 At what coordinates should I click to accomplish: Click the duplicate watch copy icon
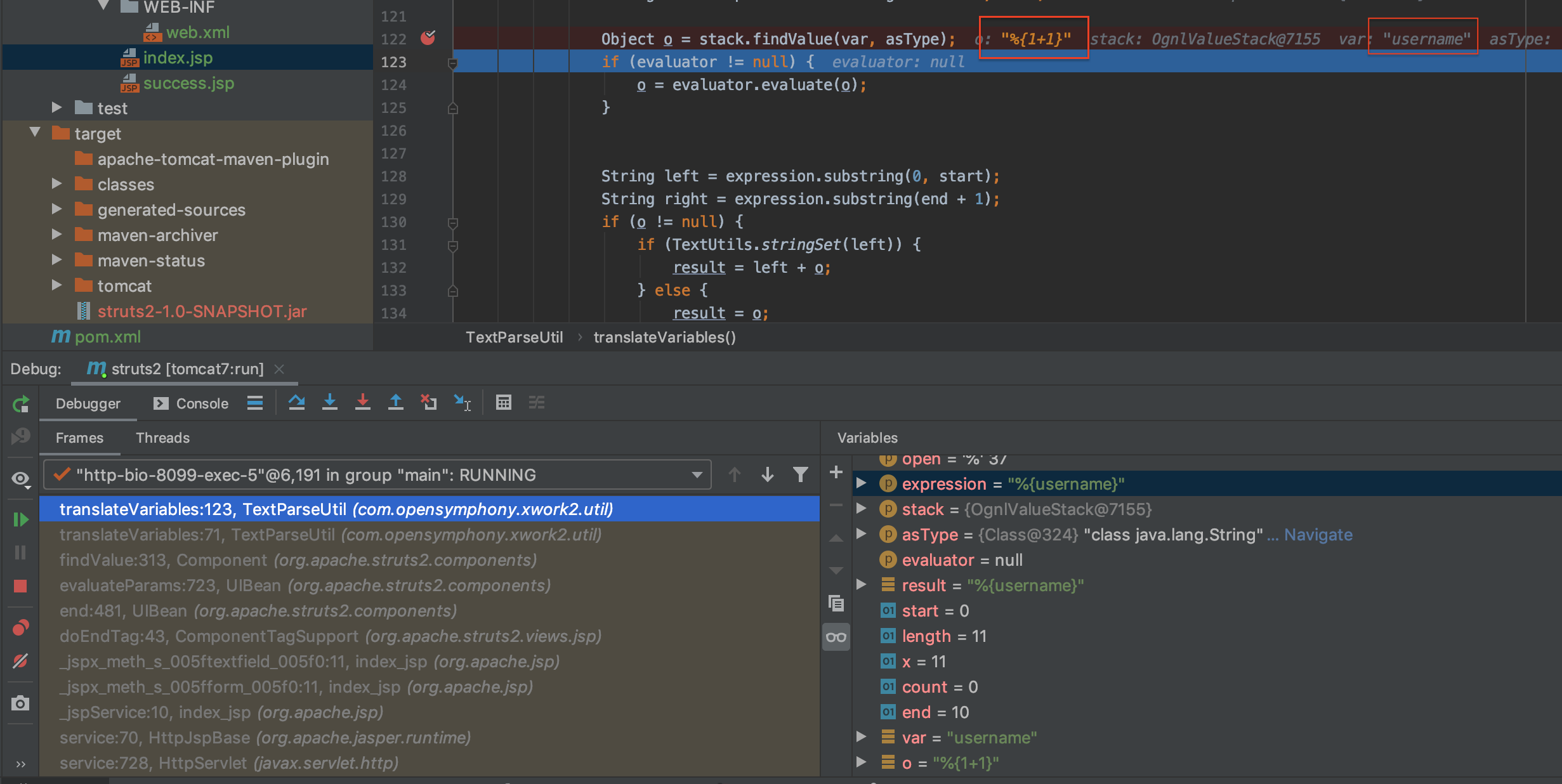click(x=836, y=603)
